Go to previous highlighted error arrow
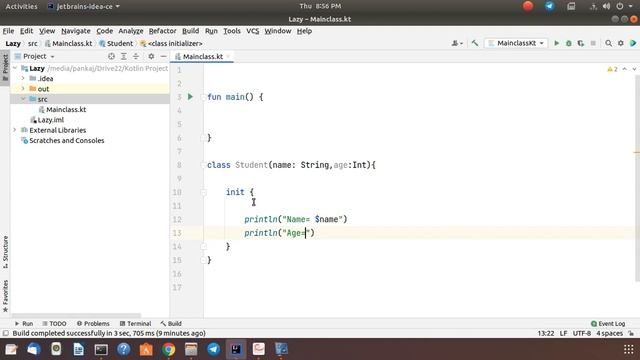The image size is (640, 360). pyautogui.click(x=624, y=69)
